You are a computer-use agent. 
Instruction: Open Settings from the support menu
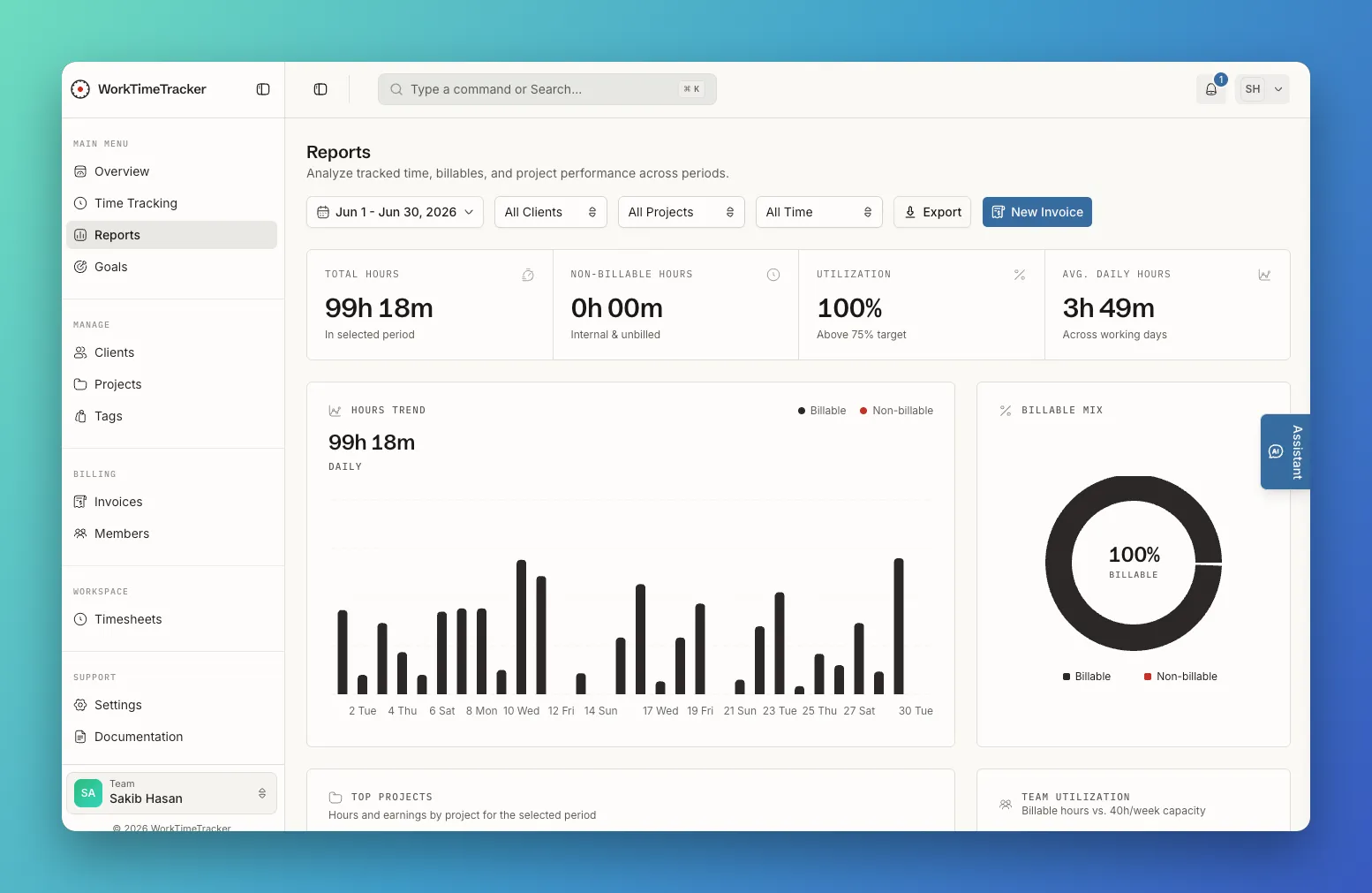pyautogui.click(x=171, y=705)
